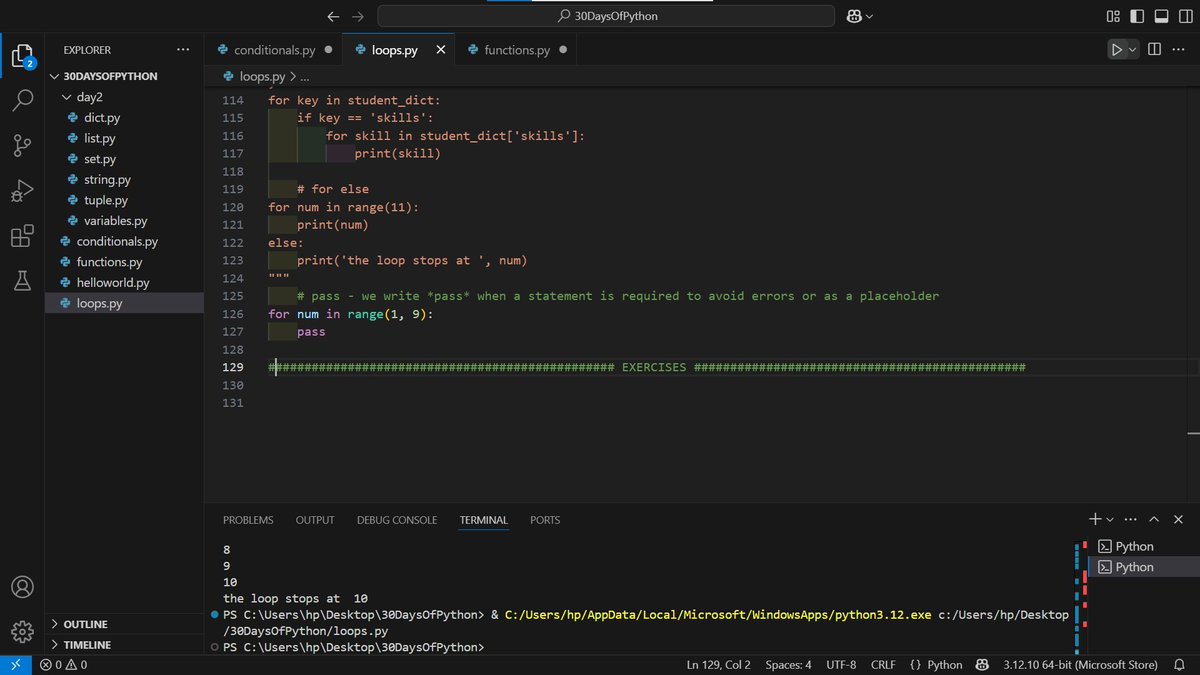Toggle Secondary Side Bar visibility

(1185, 16)
